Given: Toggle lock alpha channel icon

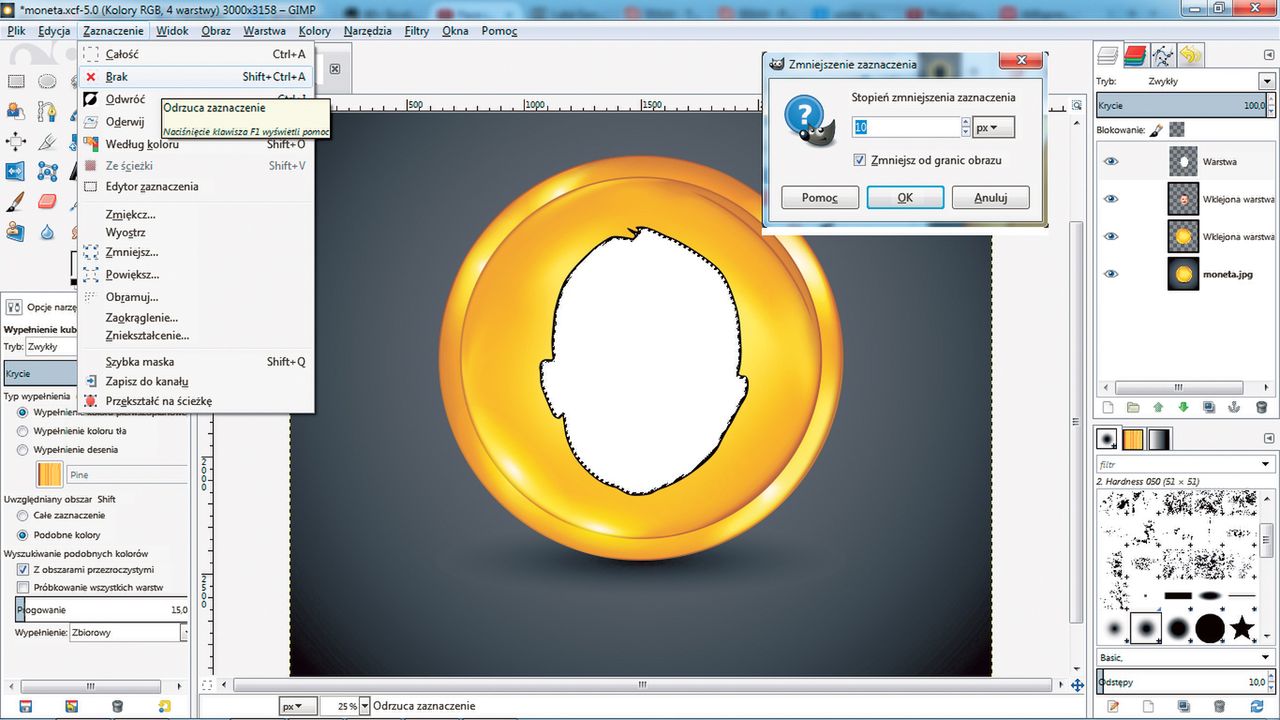Looking at the screenshot, I should click(x=1177, y=129).
